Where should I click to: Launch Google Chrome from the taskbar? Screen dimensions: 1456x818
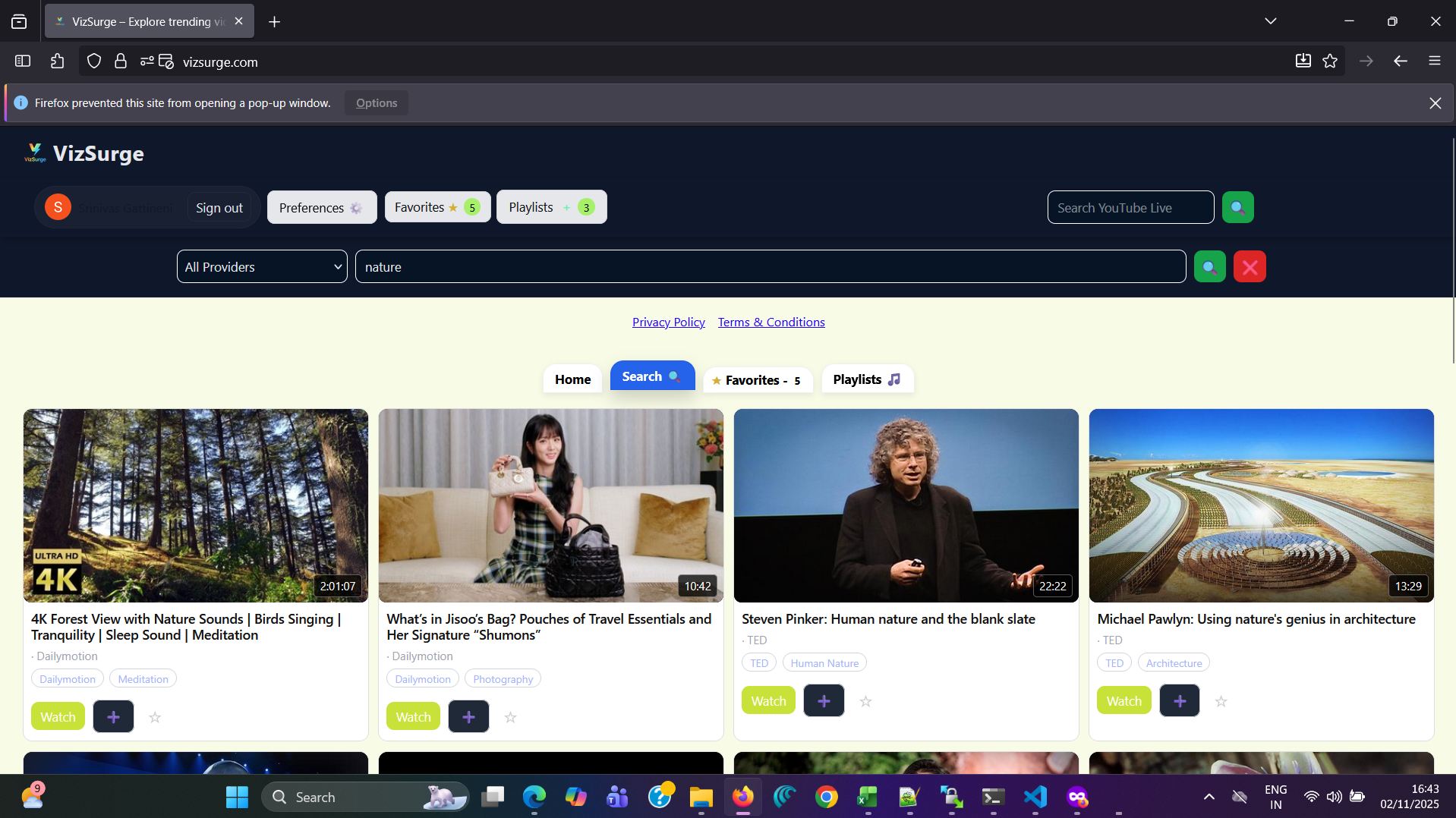tap(826, 797)
